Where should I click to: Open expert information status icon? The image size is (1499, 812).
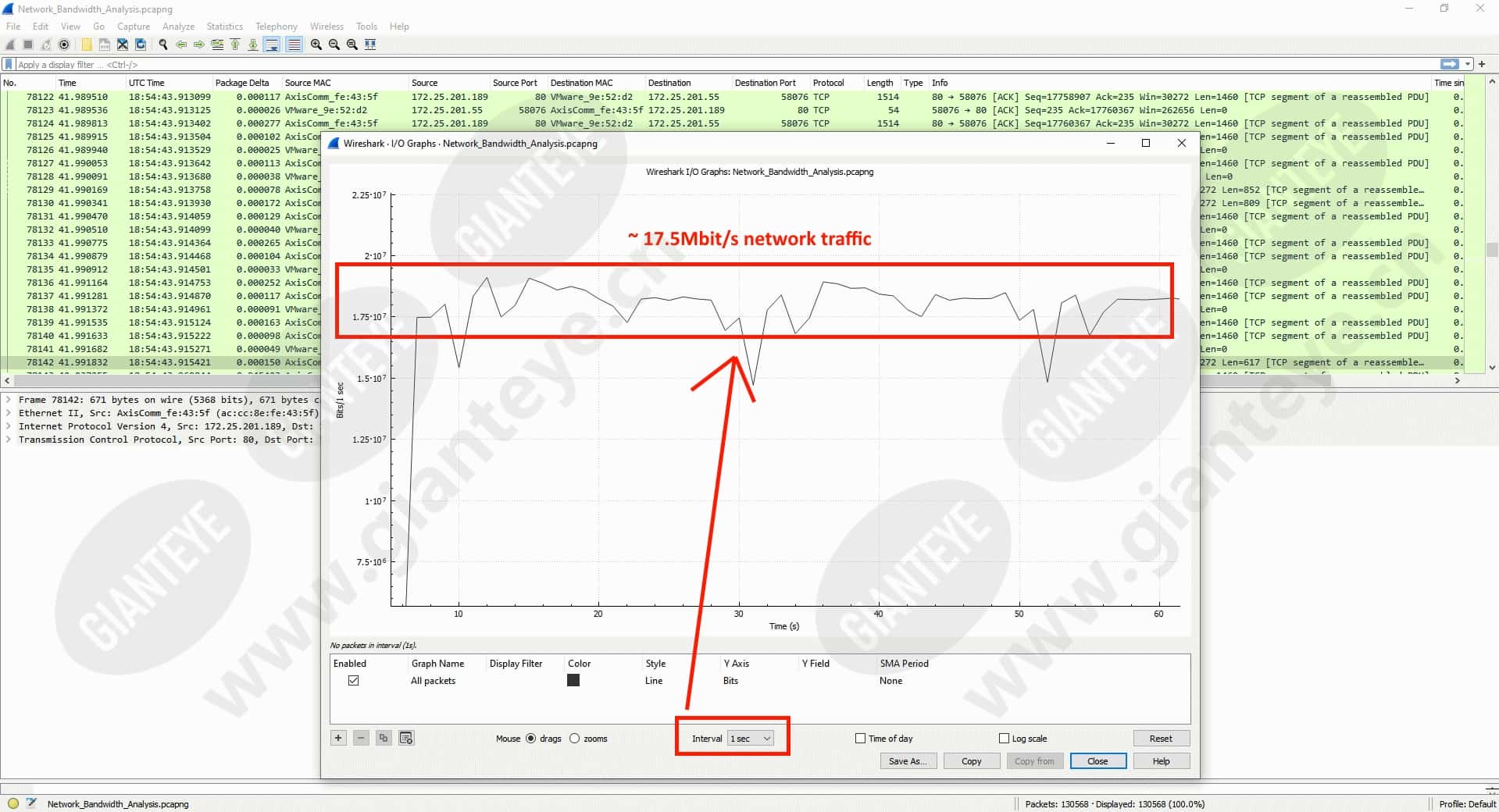click(x=13, y=803)
